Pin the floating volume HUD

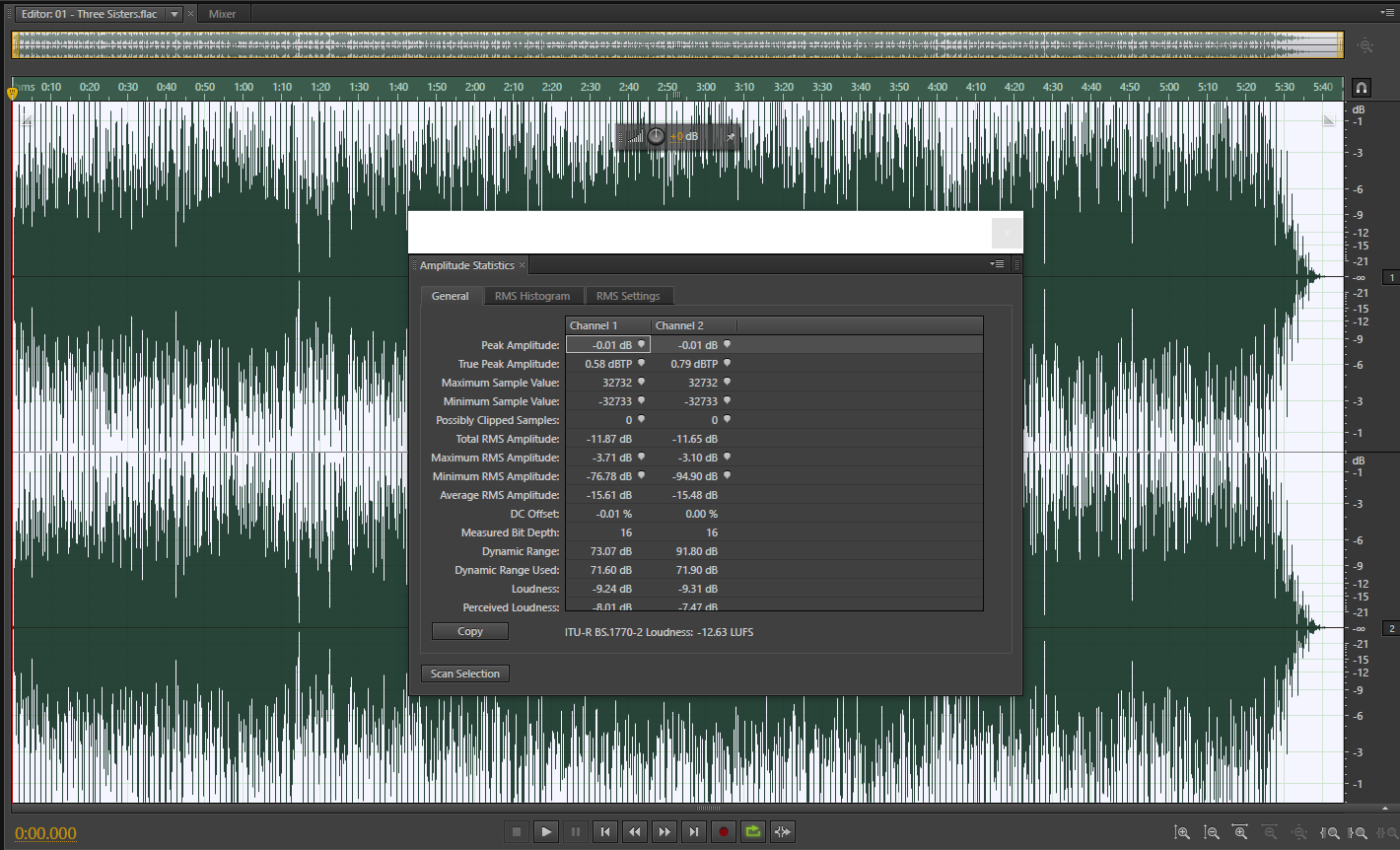731,137
